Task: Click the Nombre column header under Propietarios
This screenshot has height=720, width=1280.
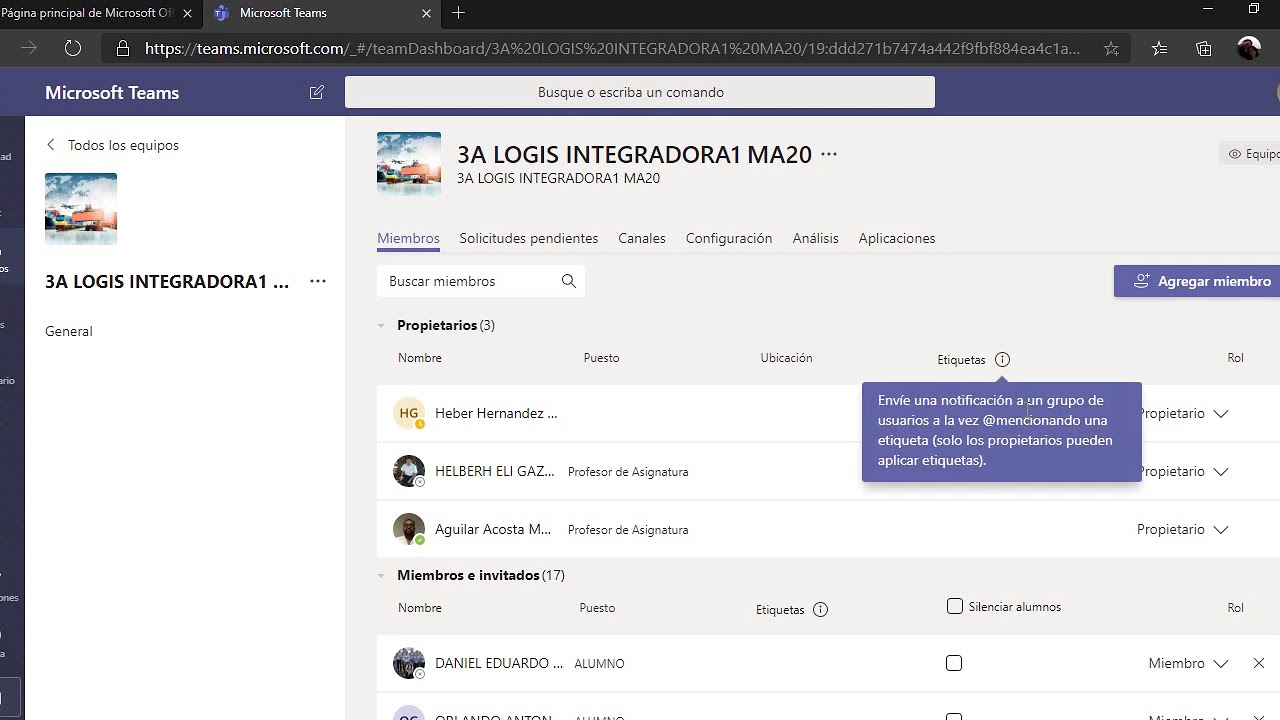Action: pos(420,358)
